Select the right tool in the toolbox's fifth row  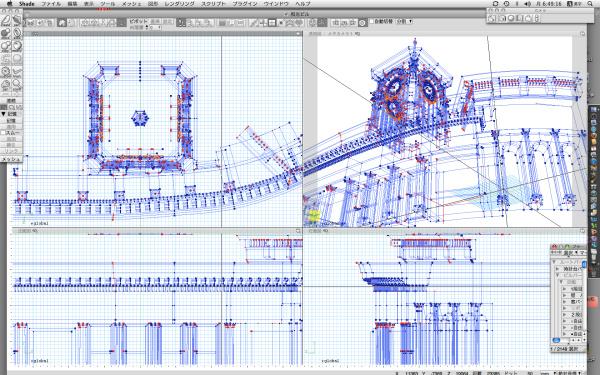17,72
